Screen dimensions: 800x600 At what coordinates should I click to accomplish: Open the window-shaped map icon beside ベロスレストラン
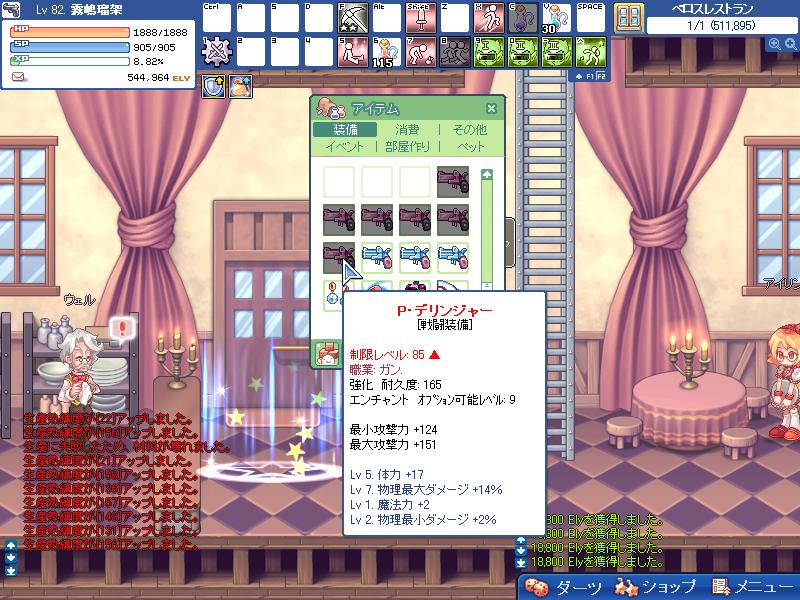pyautogui.click(x=629, y=18)
